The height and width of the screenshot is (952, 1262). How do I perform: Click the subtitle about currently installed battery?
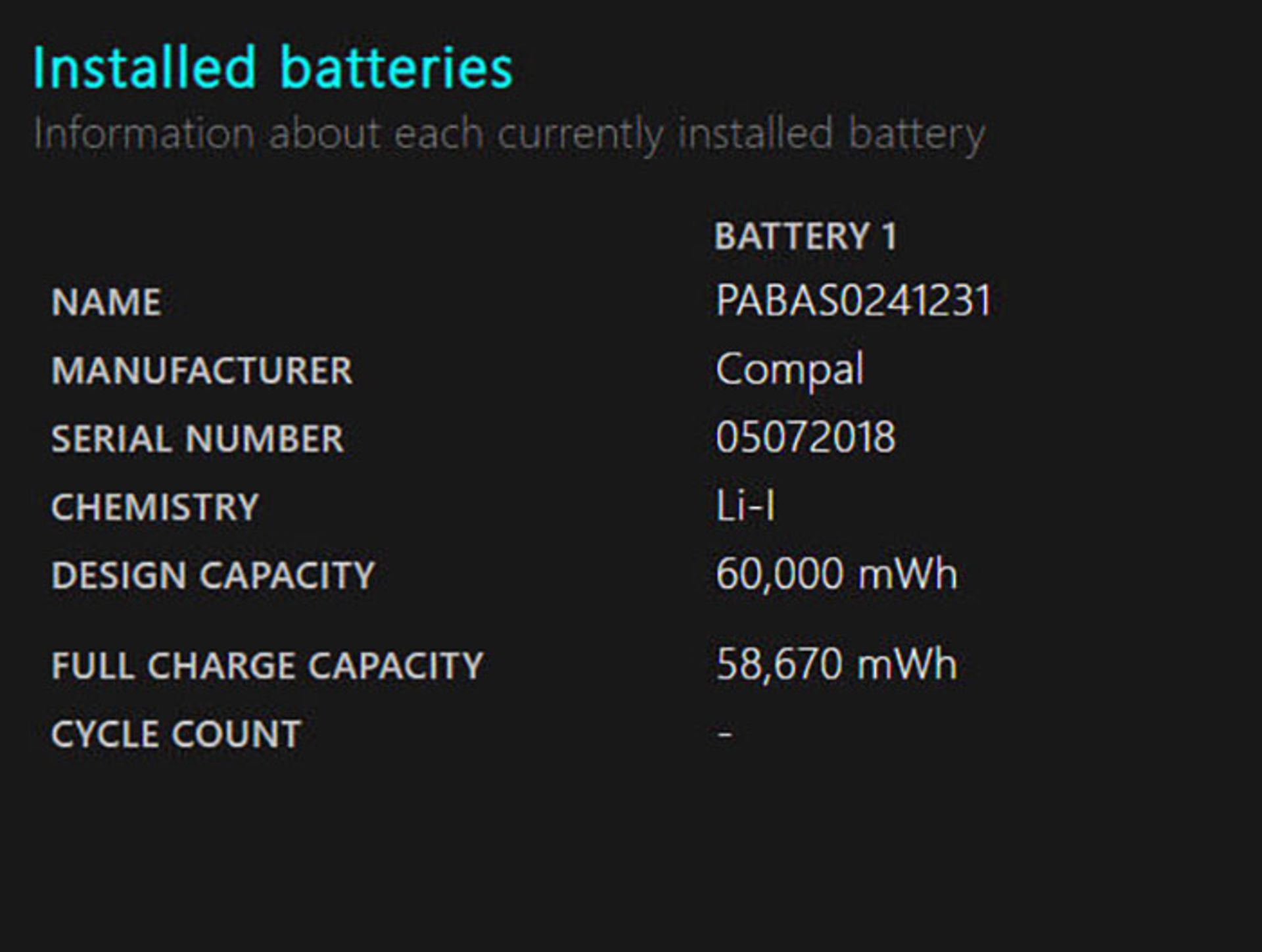pos(509,134)
